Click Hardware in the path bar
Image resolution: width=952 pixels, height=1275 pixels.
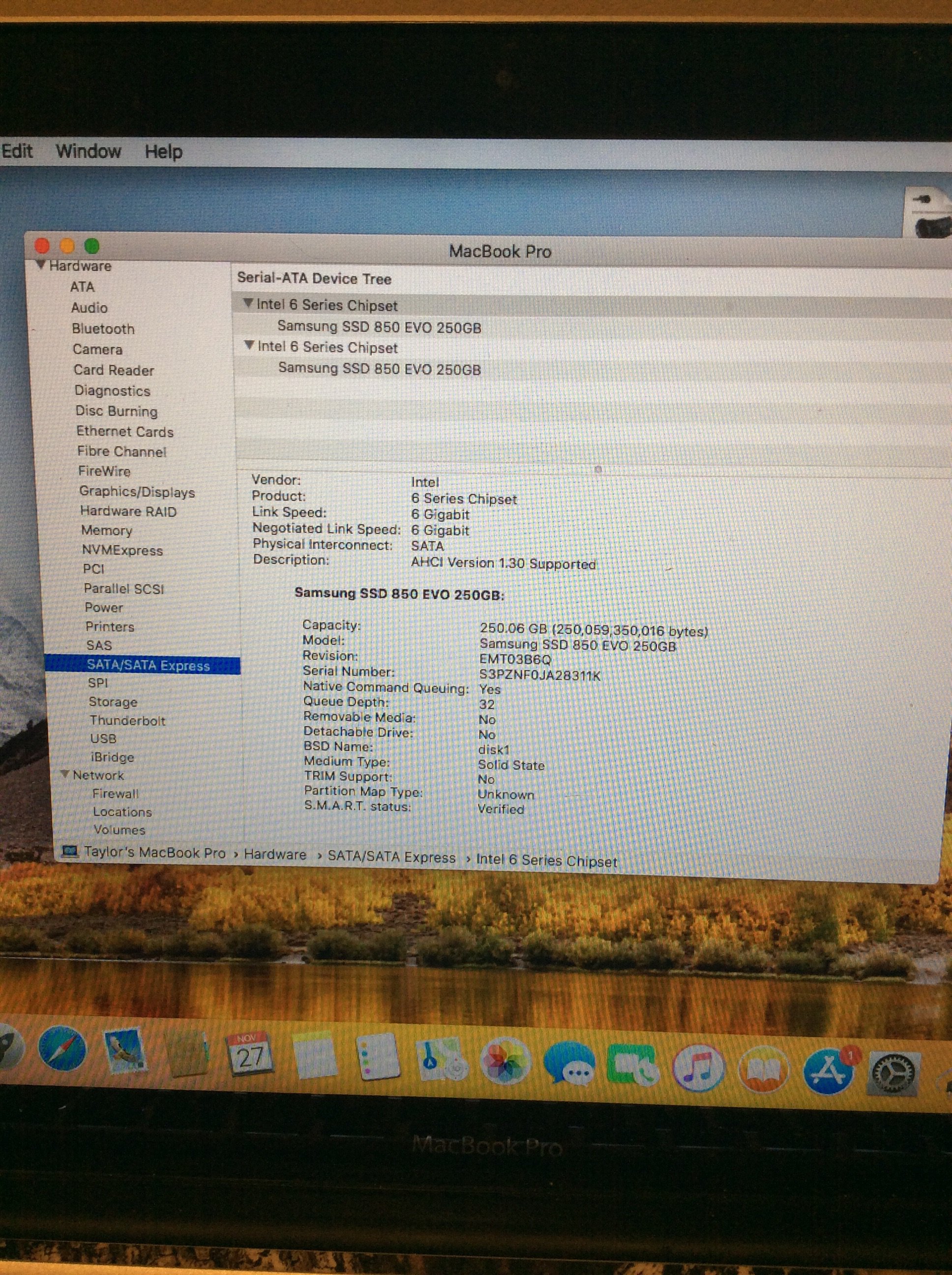[275, 854]
